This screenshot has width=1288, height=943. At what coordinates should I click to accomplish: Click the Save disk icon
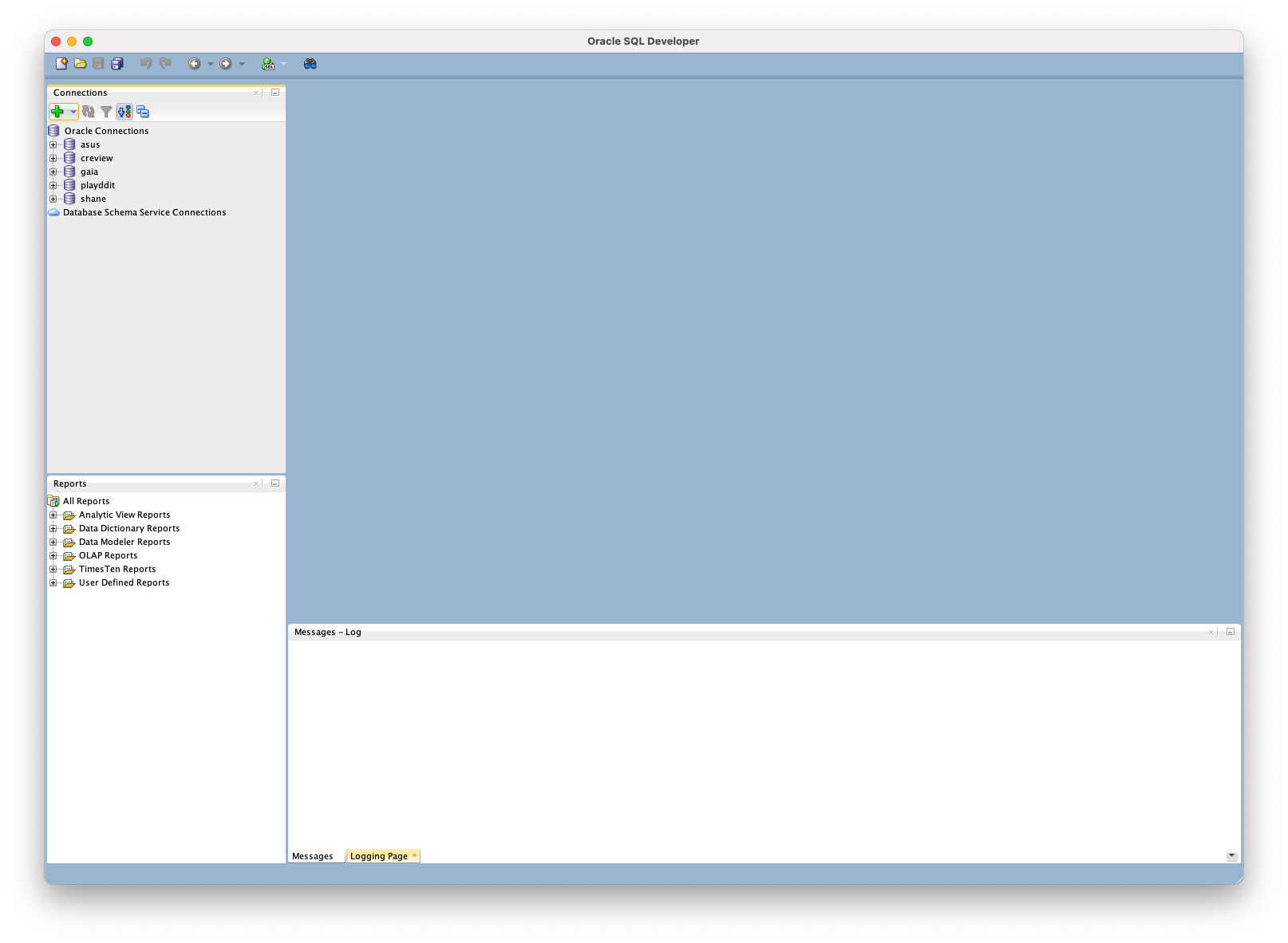[98, 64]
